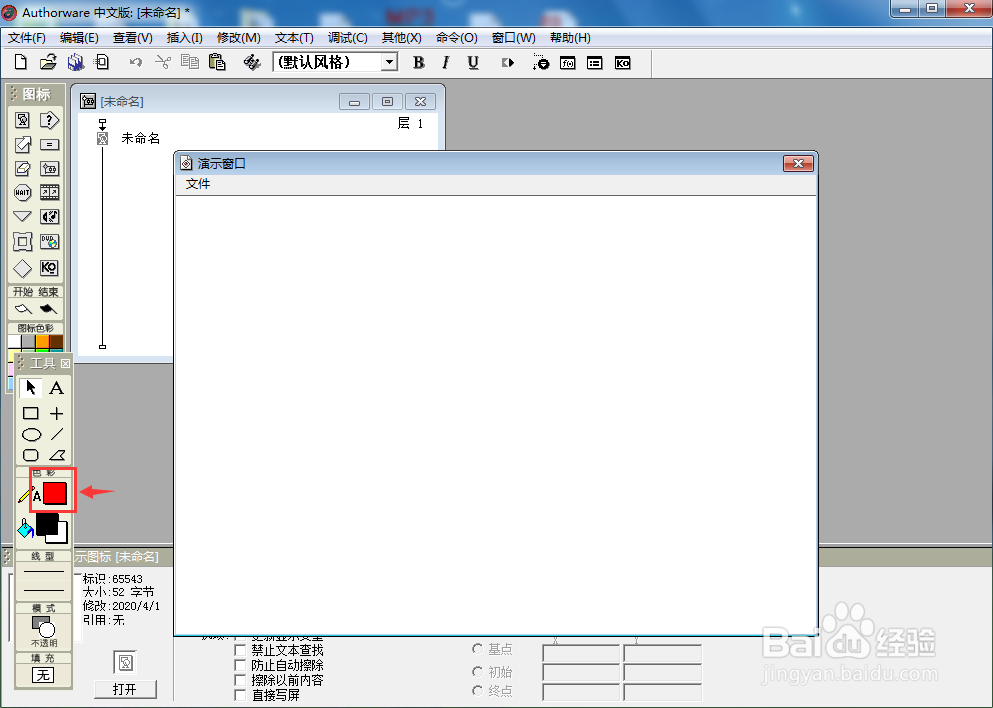This screenshot has height=708, width=993.
Task: Select the Display icon in the icon palette
Action: point(22,120)
